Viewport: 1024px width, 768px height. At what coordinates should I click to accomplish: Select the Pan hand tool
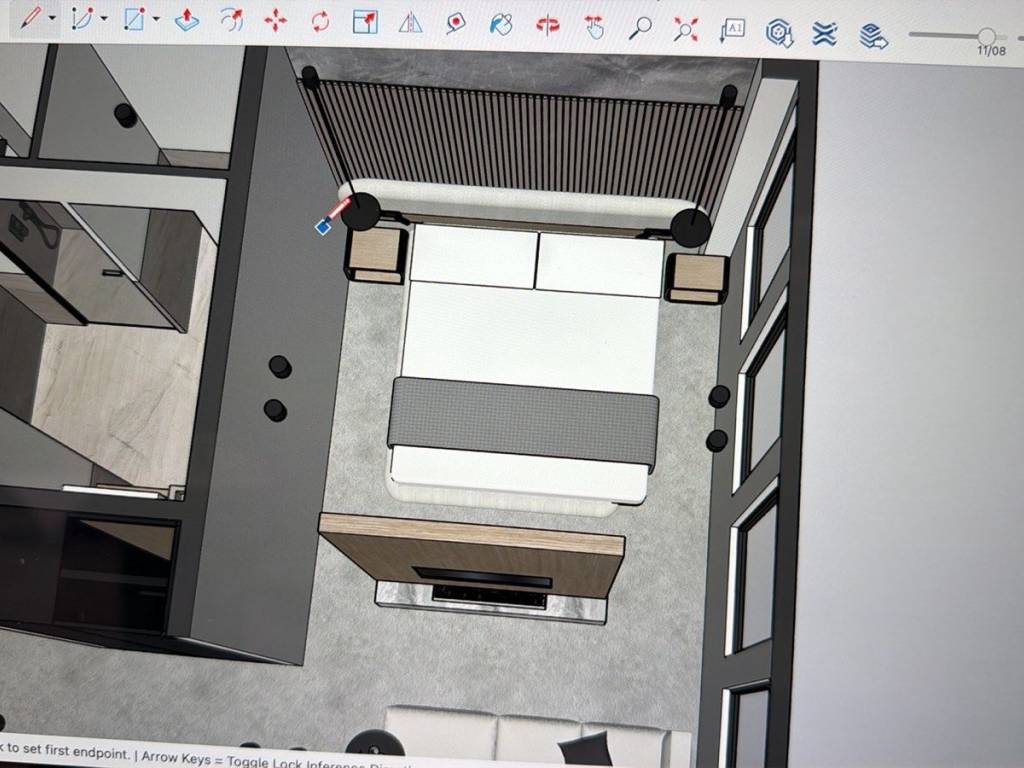click(594, 27)
